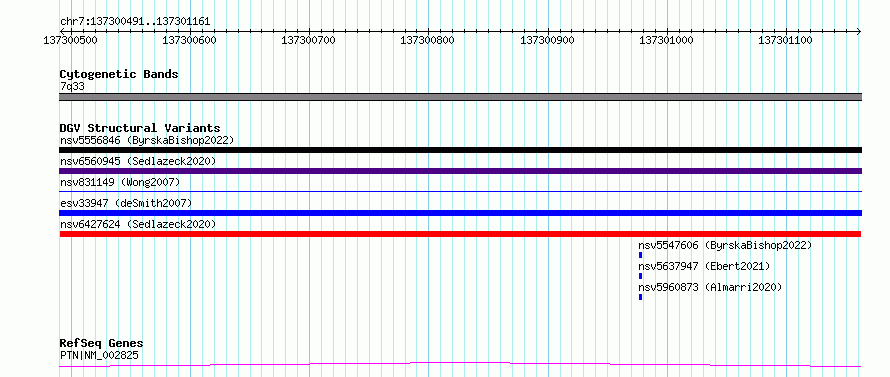Click the black nsv5556846 variant bar
The height and width of the screenshot is (377, 890).
coord(460,150)
